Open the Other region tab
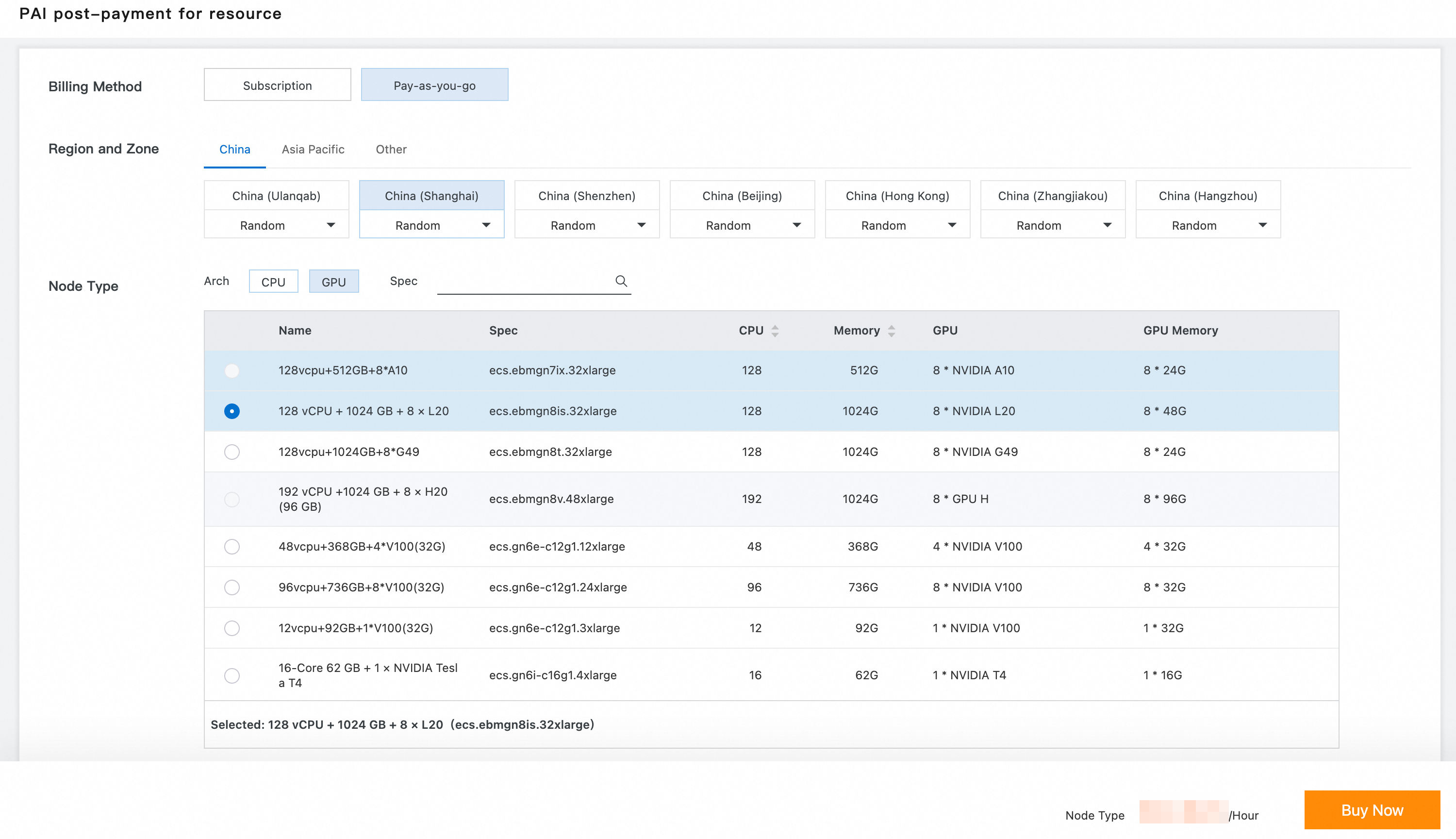 click(x=391, y=149)
